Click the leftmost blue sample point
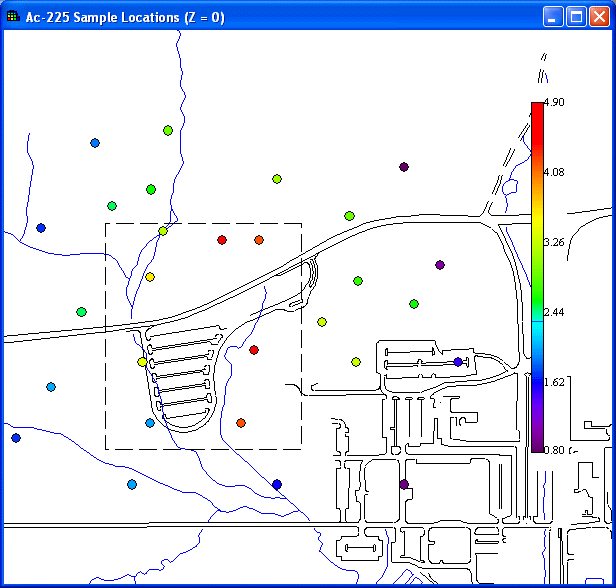616x588 pixels. tap(16, 438)
